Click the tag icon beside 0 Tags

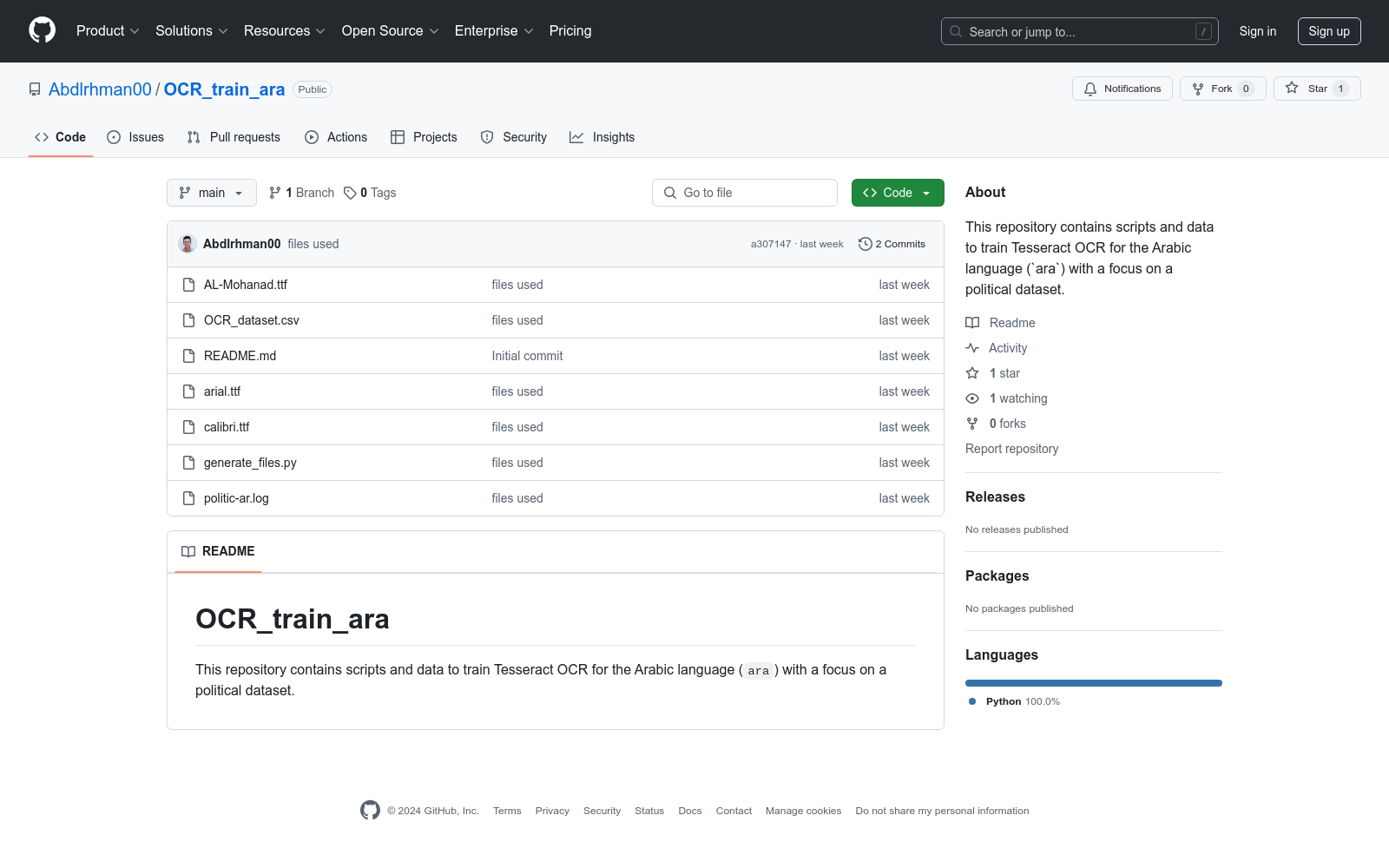click(350, 193)
